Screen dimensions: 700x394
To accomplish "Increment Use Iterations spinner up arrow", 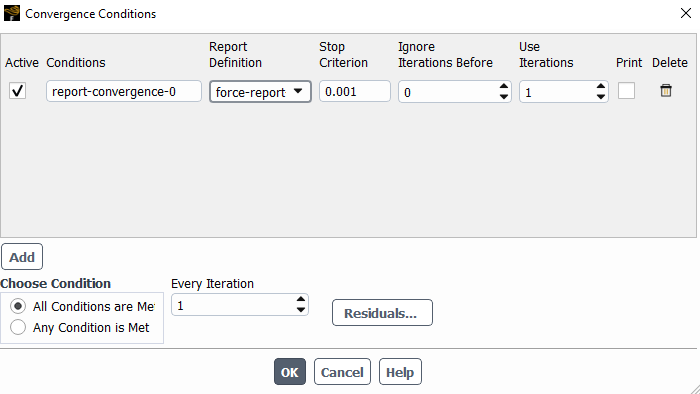I will [601, 86].
